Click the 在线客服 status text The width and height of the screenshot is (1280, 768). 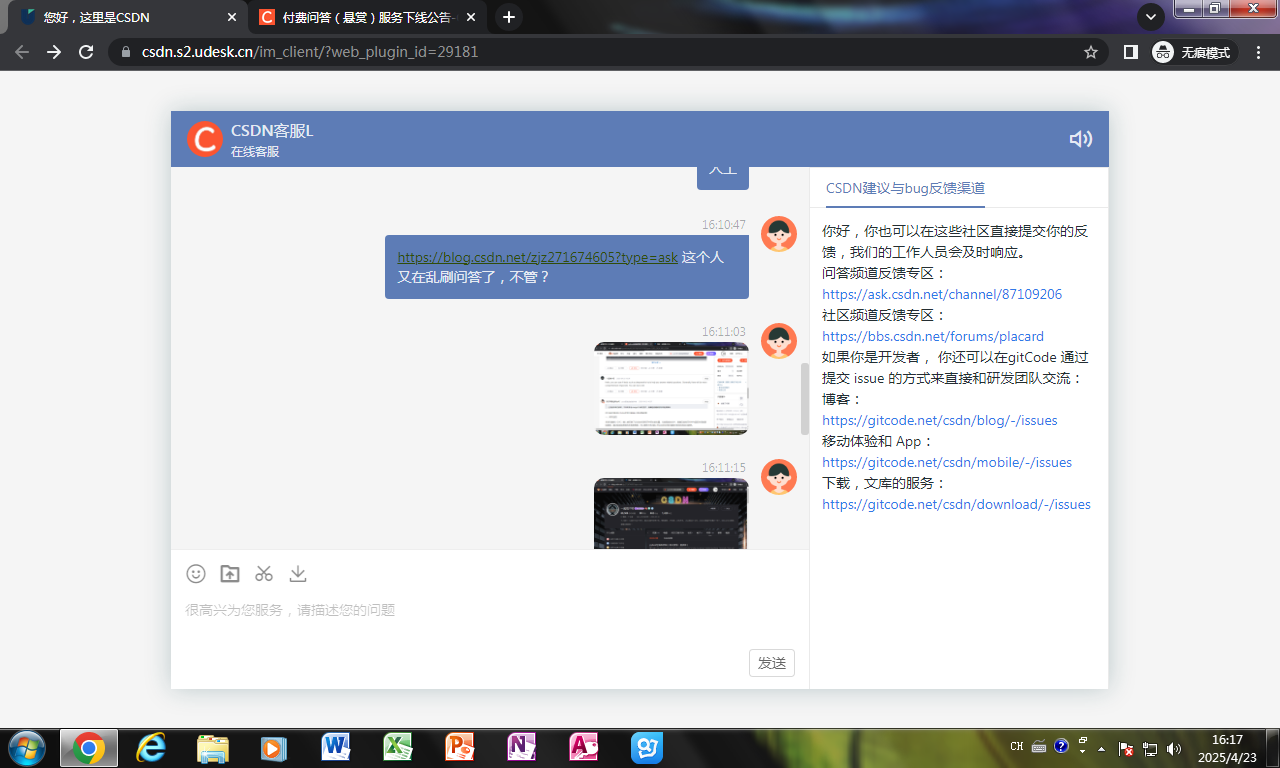[255, 152]
